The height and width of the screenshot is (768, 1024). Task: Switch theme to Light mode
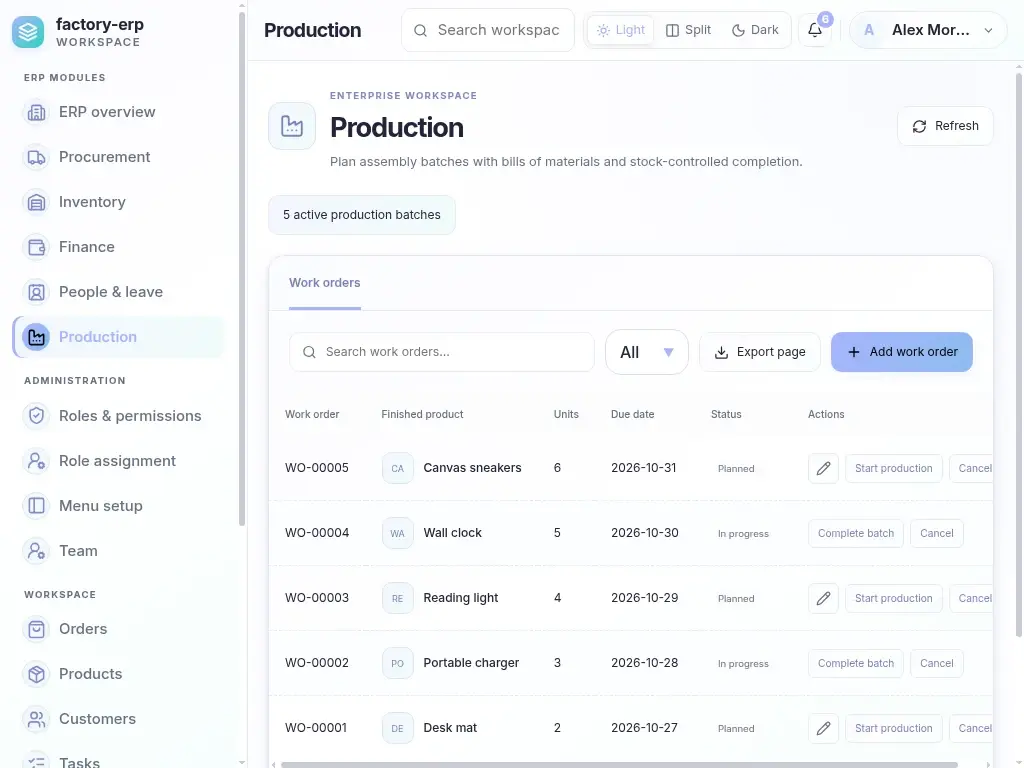pos(621,30)
